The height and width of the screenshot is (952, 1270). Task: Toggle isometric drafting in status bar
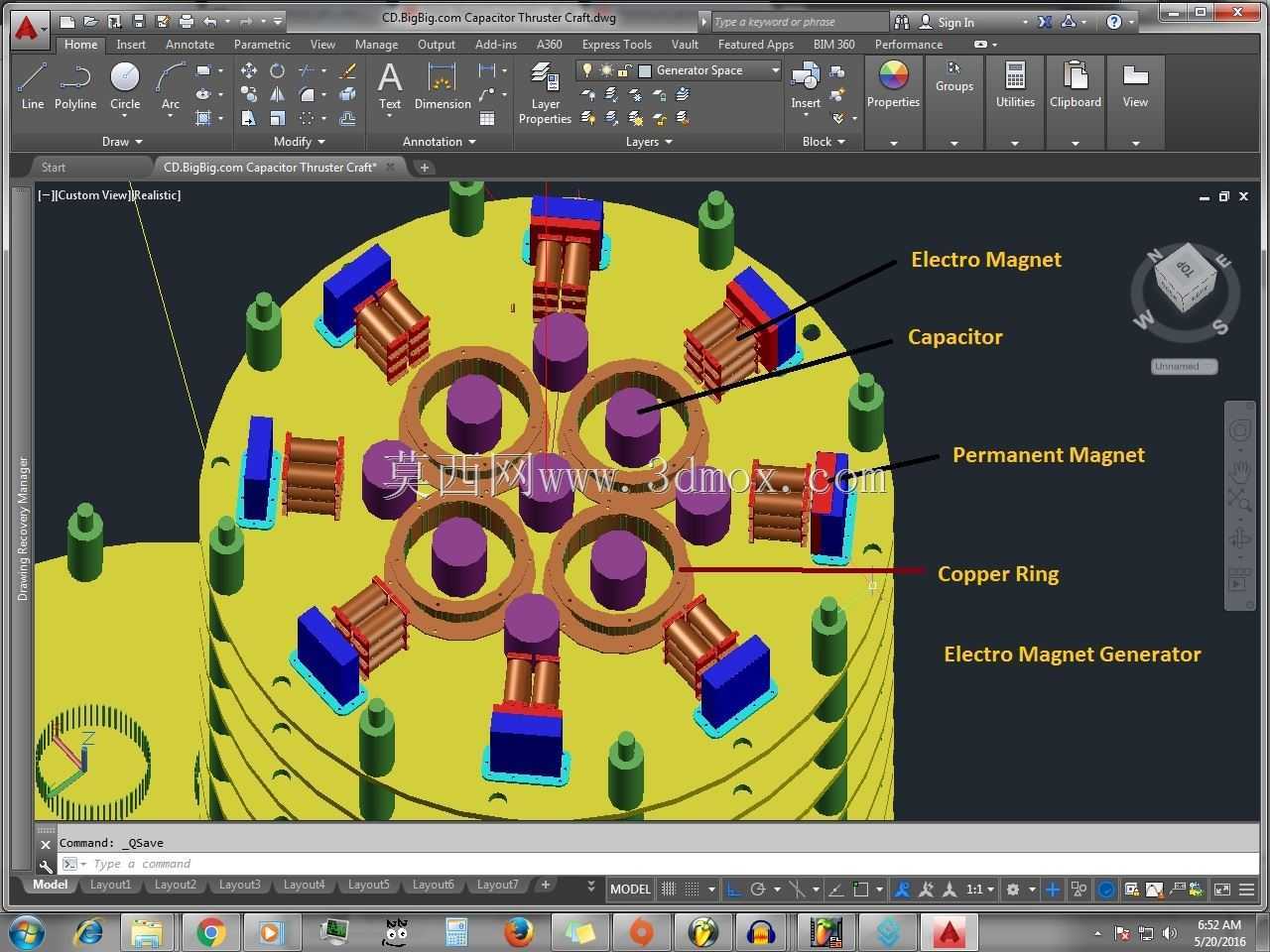click(797, 889)
